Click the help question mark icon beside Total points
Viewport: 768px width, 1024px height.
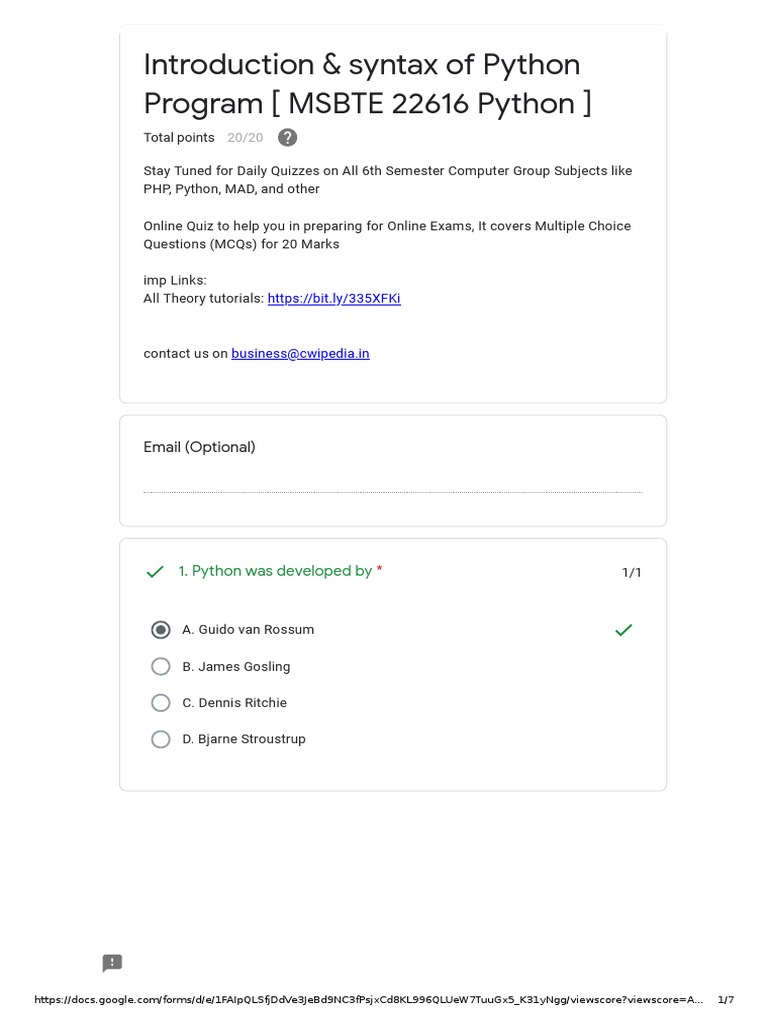(287, 138)
